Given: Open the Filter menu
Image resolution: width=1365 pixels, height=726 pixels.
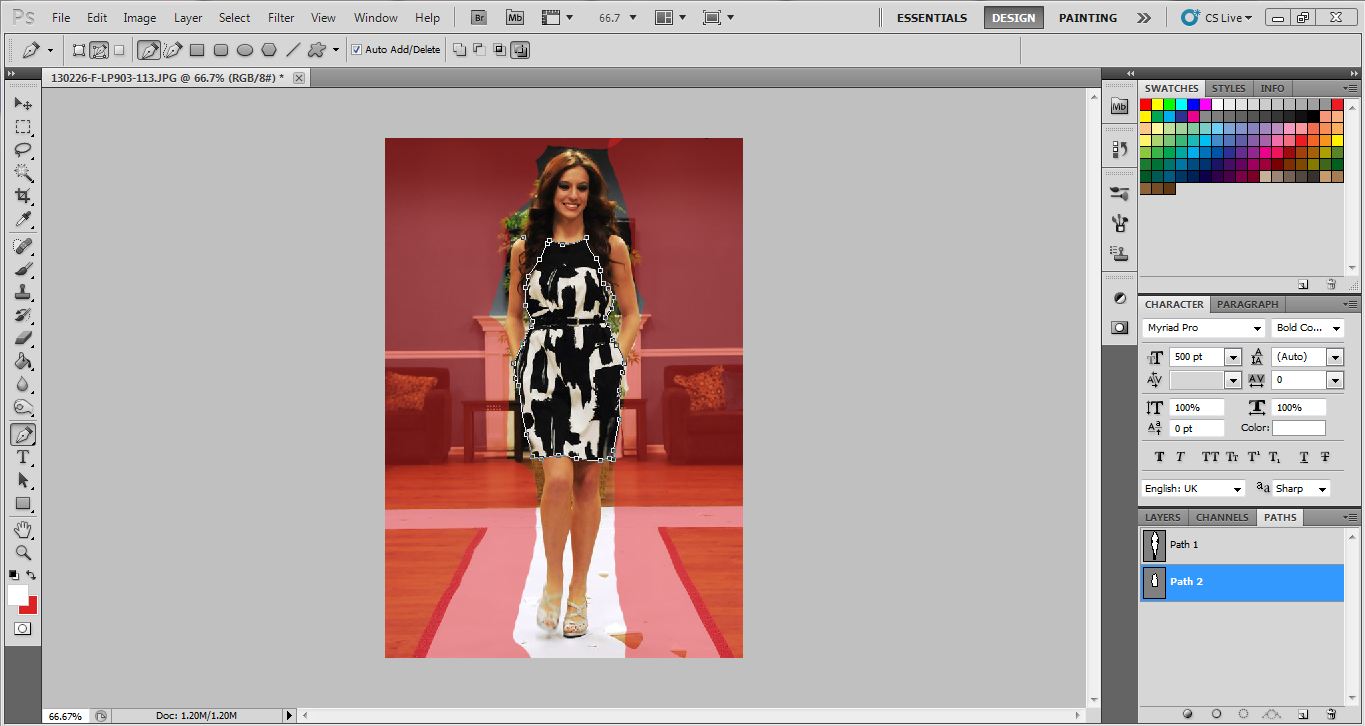Looking at the screenshot, I should click(282, 18).
